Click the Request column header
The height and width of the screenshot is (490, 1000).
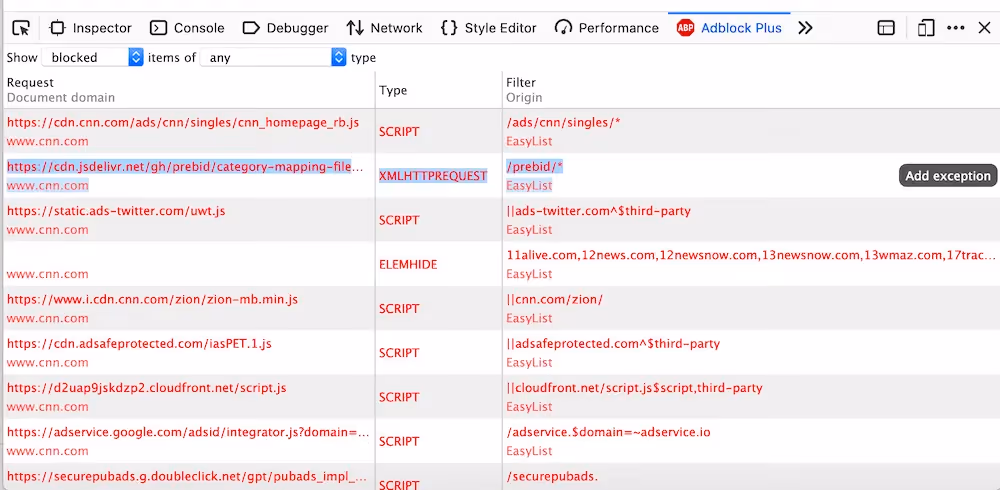click(30, 82)
